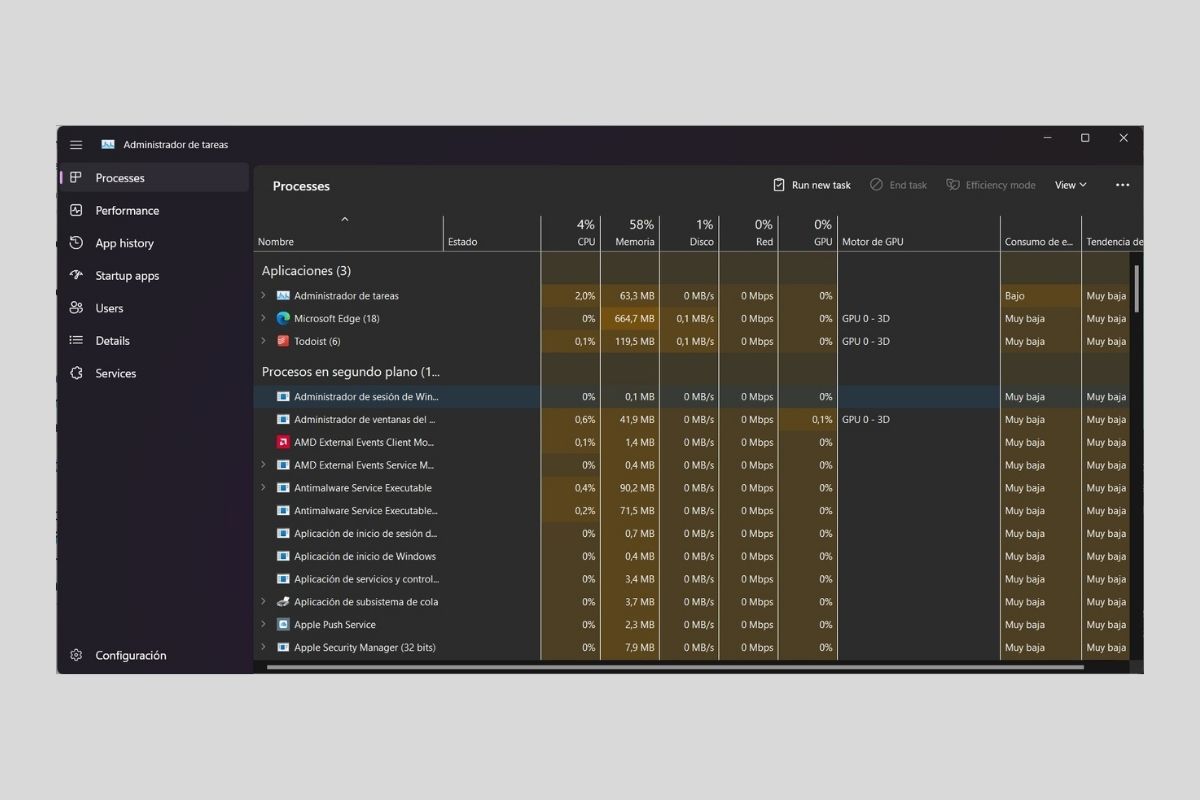Screen dimensions: 1200x800
Task: Click the hamburger navigation menu icon
Action: tap(76, 145)
